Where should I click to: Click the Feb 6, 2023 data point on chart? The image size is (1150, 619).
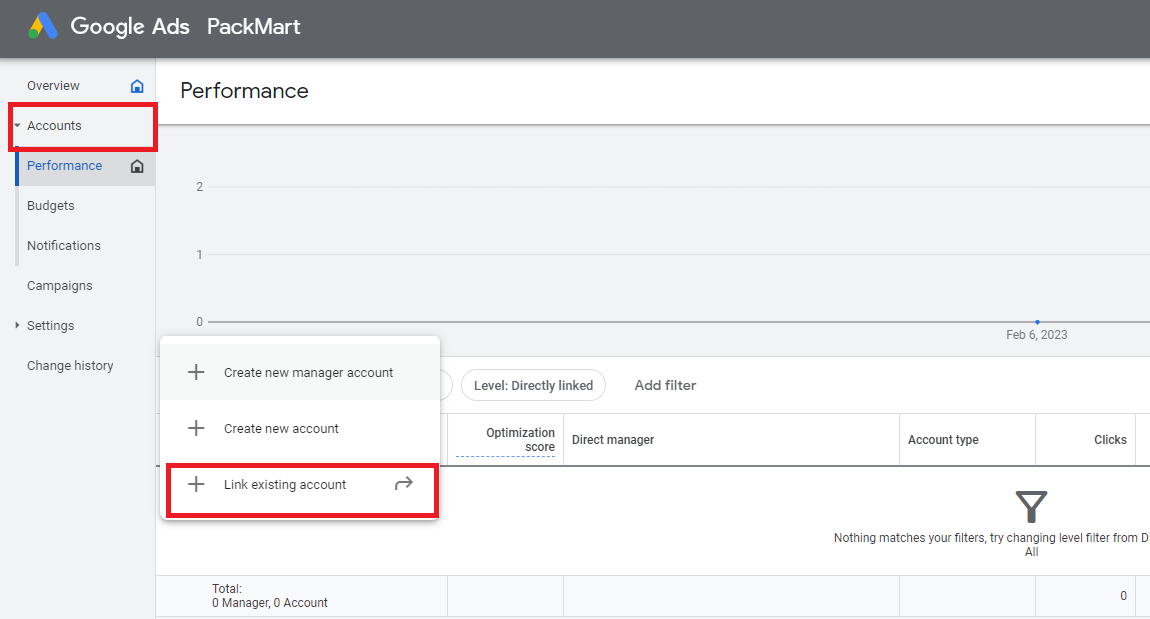(x=1037, y=322)
